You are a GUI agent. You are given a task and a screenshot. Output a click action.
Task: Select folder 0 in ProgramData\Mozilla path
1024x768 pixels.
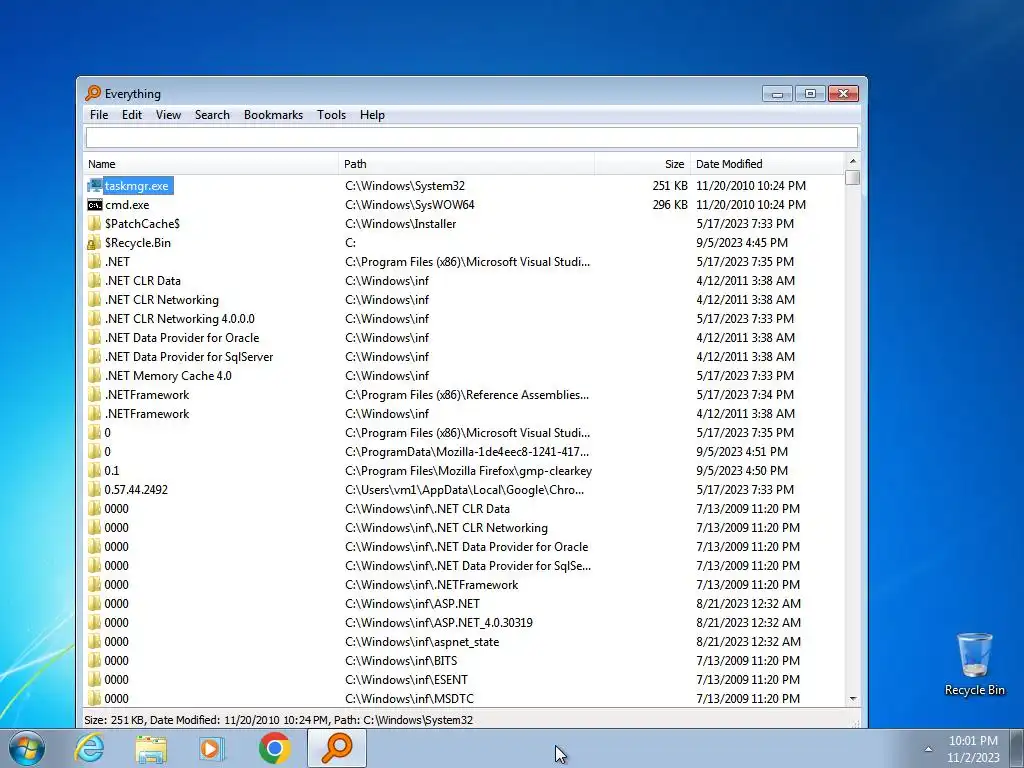pyautogui.click(x=108, y=452)
